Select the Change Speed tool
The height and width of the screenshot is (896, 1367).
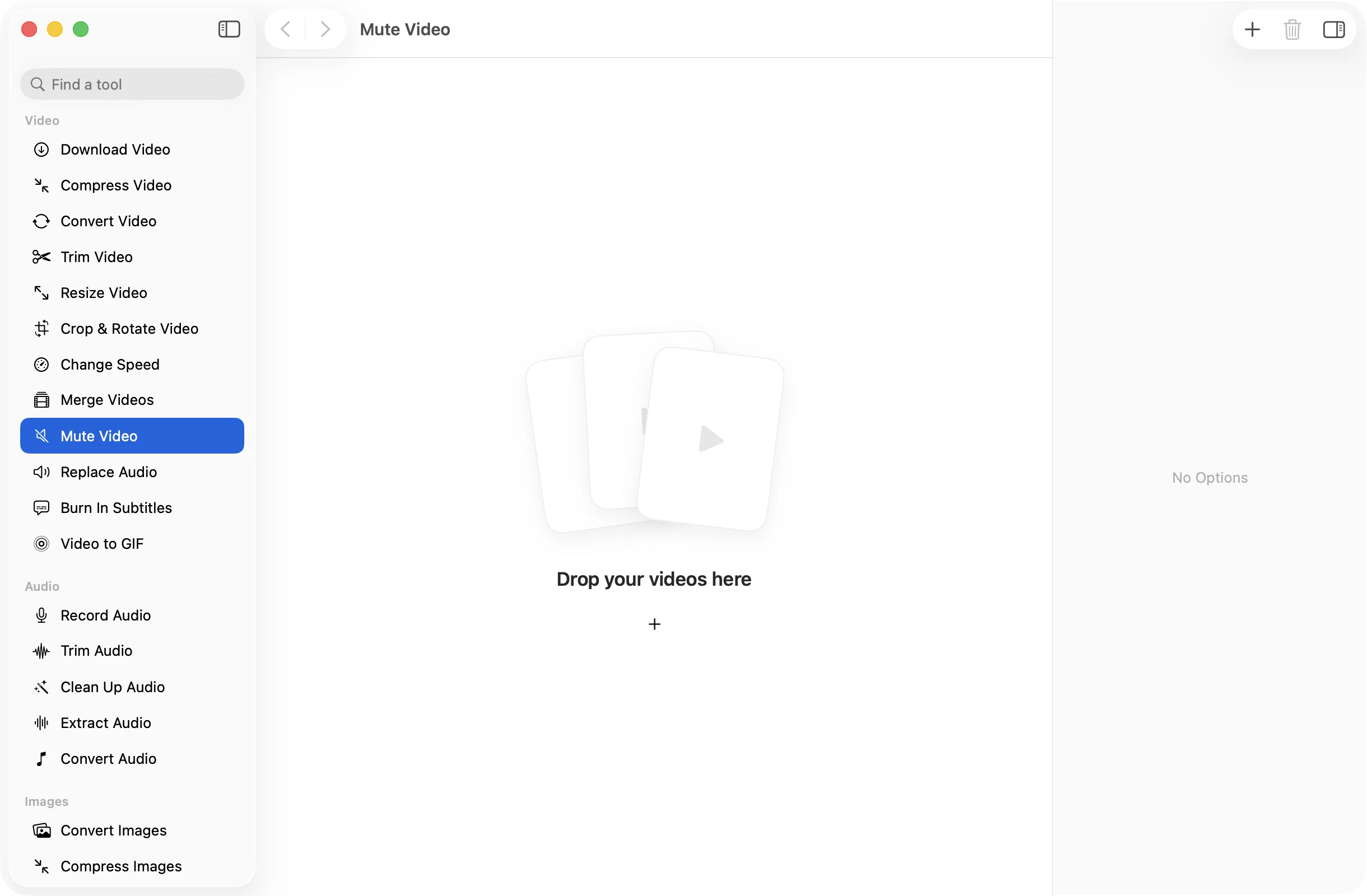coord(132,365)
